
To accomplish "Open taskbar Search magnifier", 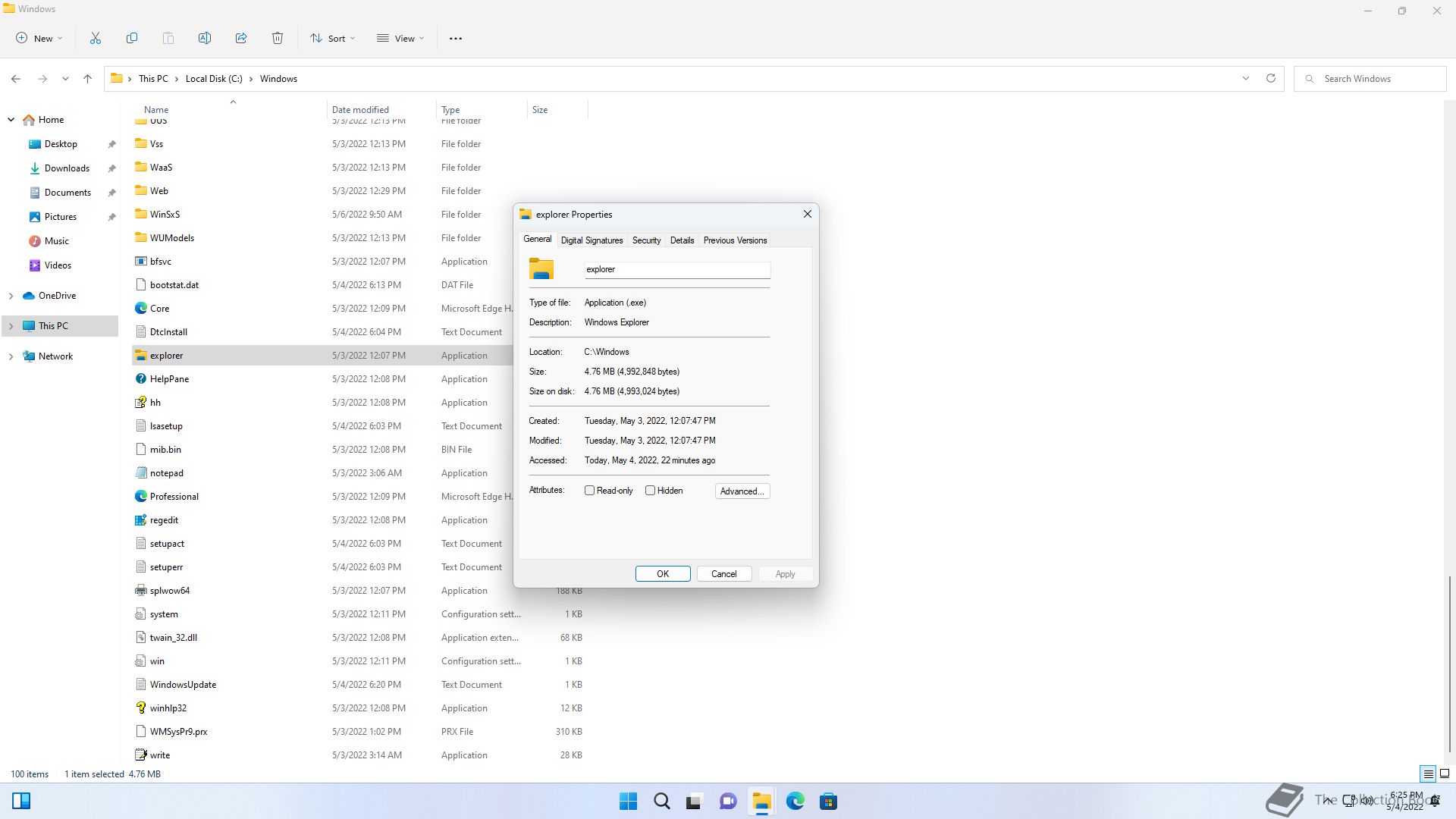I will click(x=662, y=802).
